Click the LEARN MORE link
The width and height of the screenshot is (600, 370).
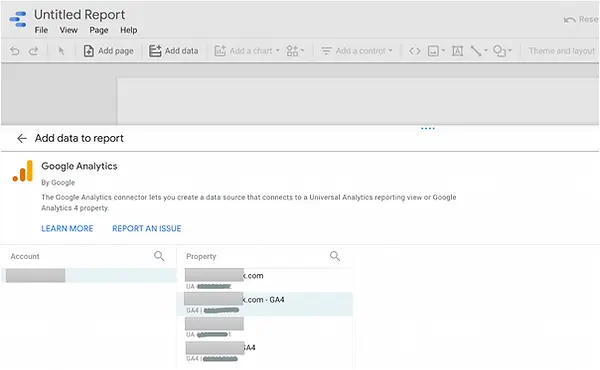pos(67,228)
